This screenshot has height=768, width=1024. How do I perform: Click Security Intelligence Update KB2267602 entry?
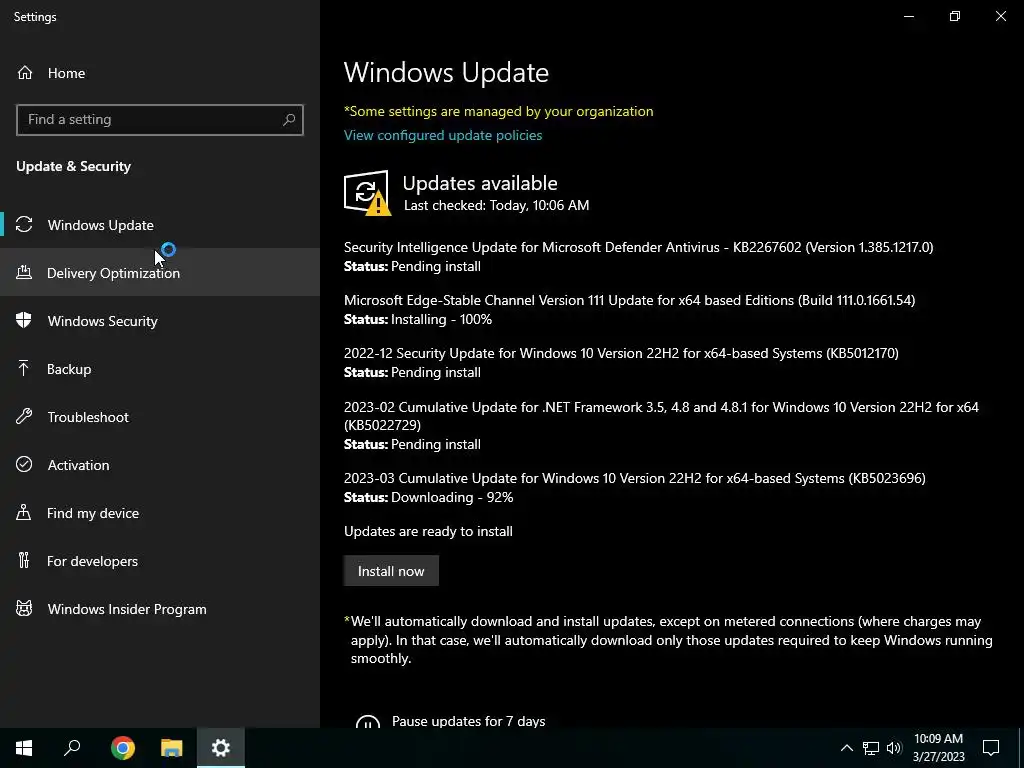(639, 248)
